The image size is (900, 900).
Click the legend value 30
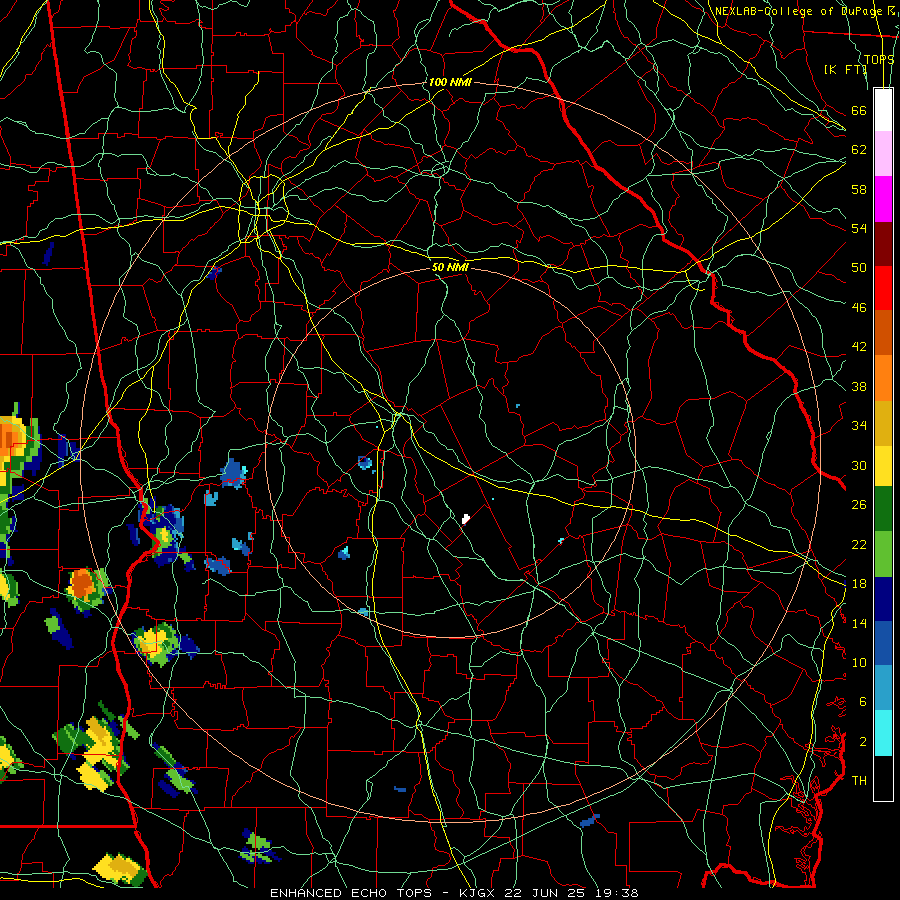tap(859, 465)
